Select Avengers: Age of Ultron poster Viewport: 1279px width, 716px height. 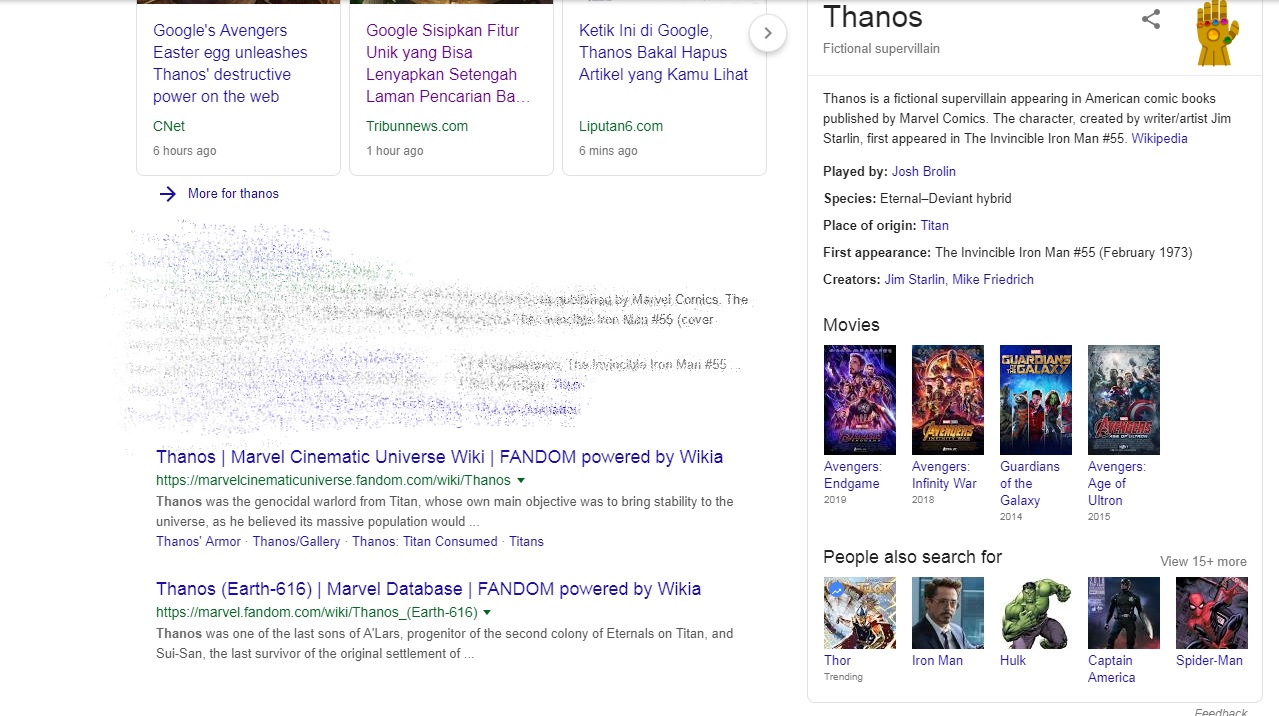click(1124, 400)
